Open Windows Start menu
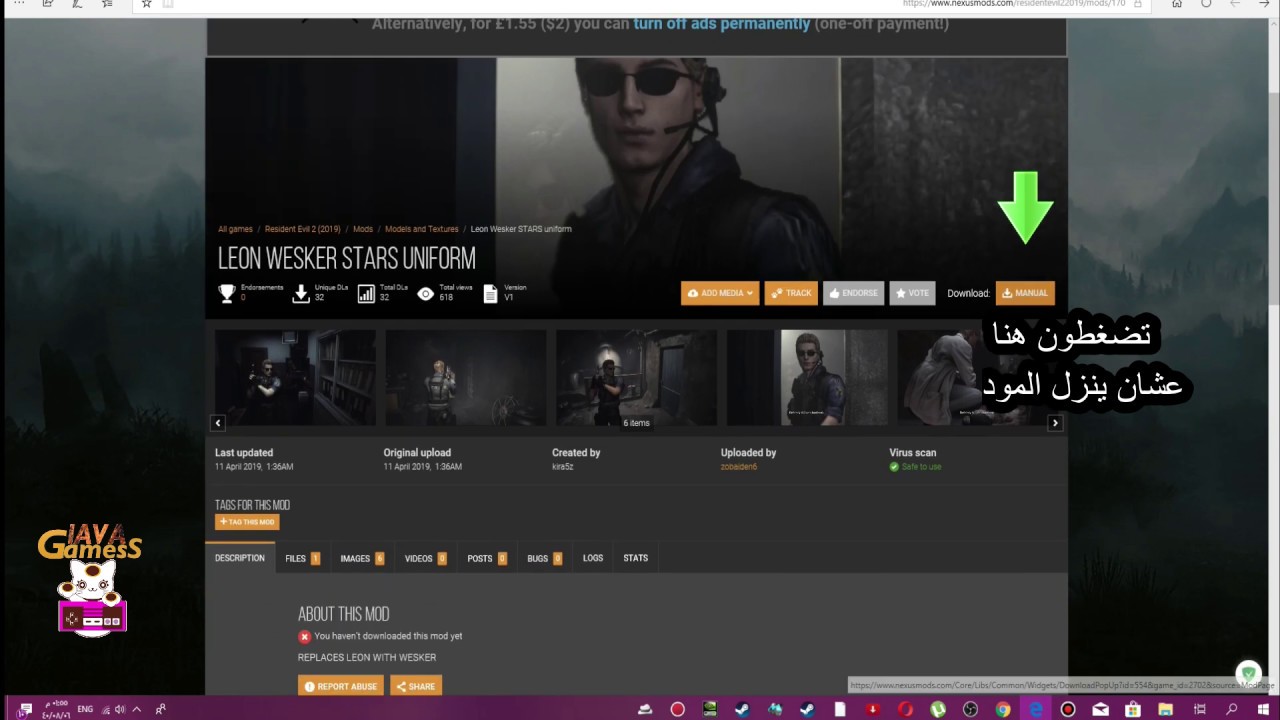The image size is (1280, 720). 1263,709
